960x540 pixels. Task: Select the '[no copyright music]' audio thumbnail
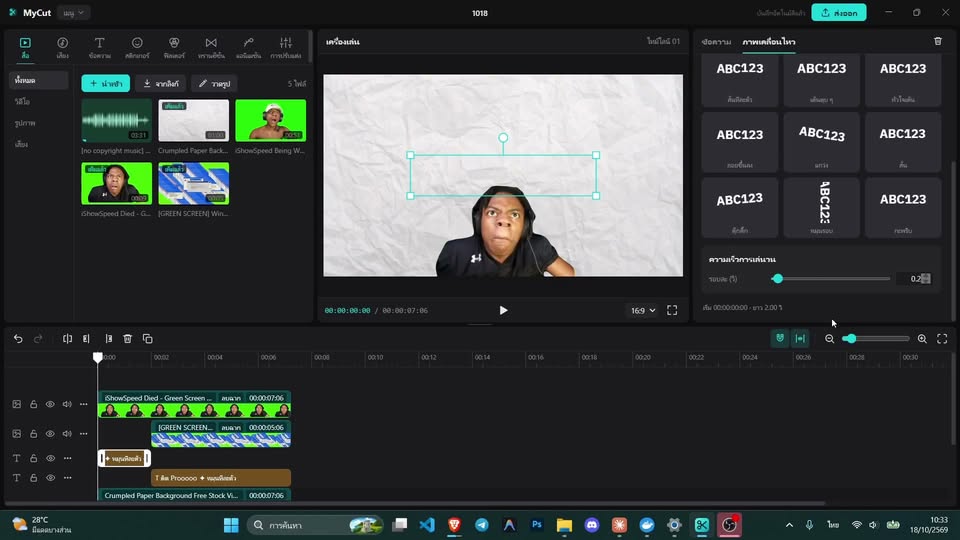[116, 121]
